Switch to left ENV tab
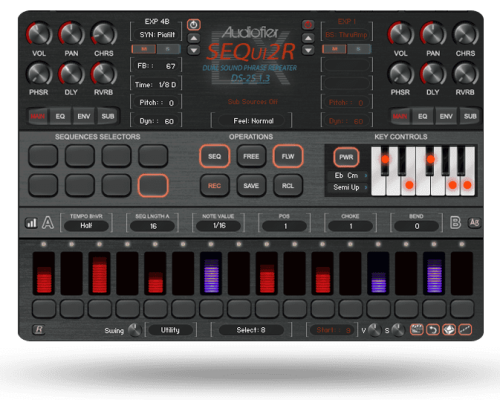Screen dimensions: 500x400 (x=84, y=116)
